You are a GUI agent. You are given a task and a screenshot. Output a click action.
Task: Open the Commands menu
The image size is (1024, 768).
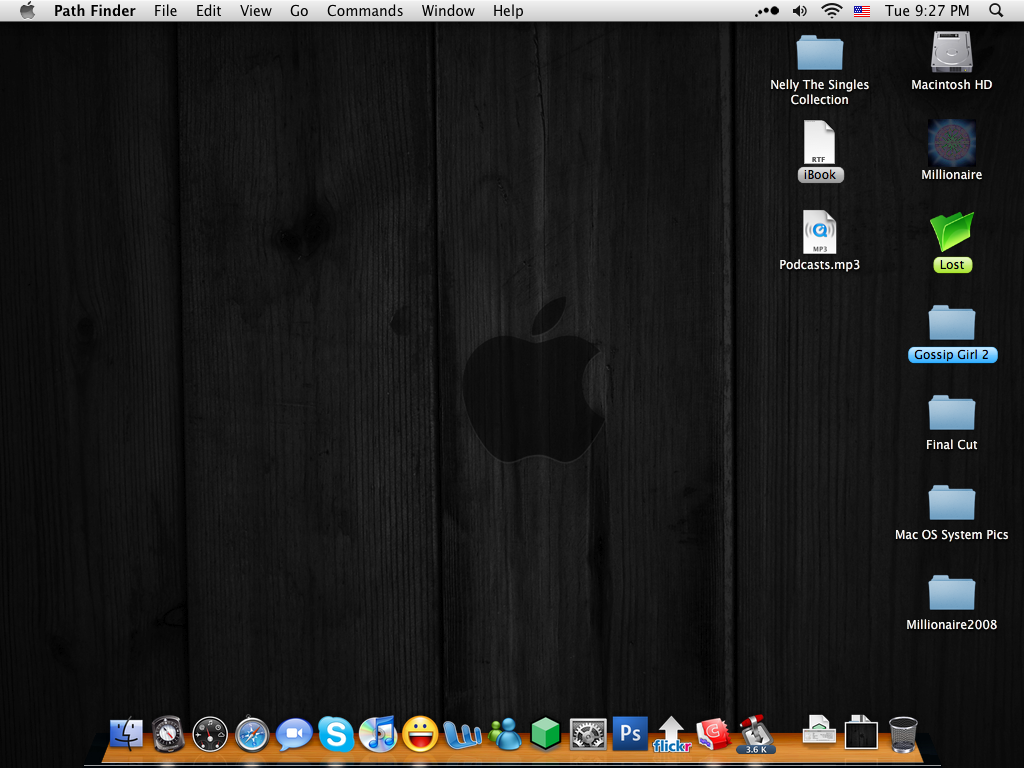pyautogui.click(x=365, y=11)
